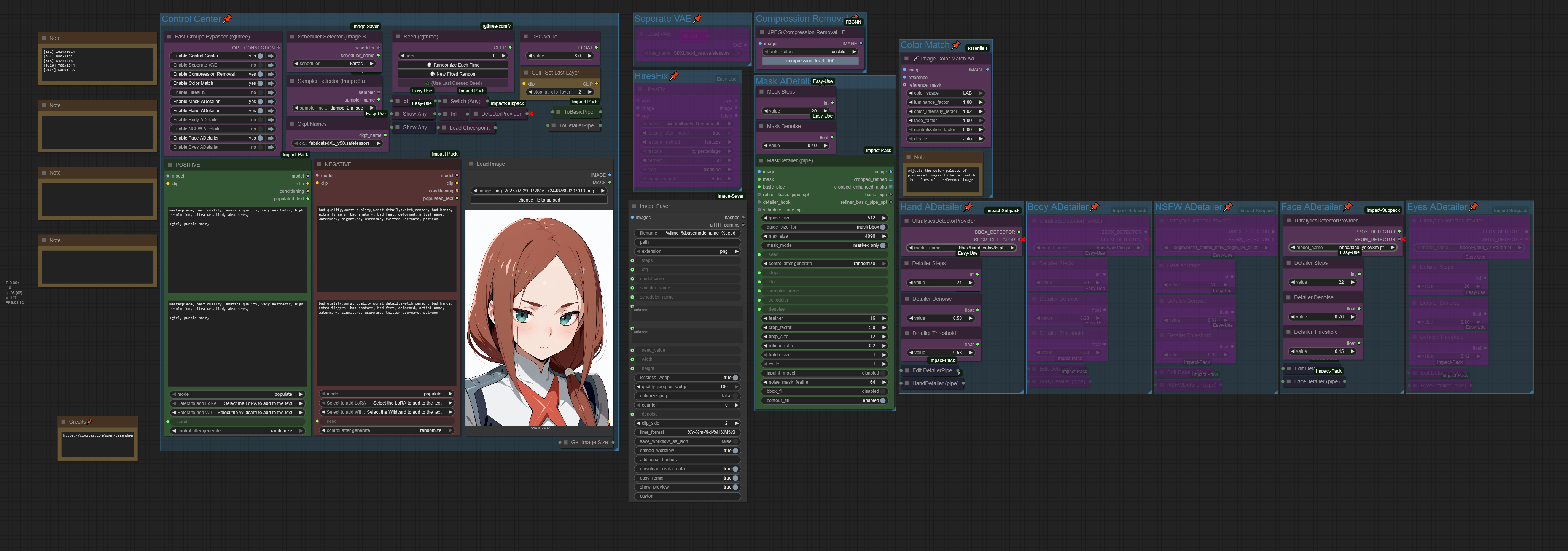The width and height of the screenshot is (1568, 551).
Task: Click collapse square on MaskDetailer (pipe) node
Action: 761,160
